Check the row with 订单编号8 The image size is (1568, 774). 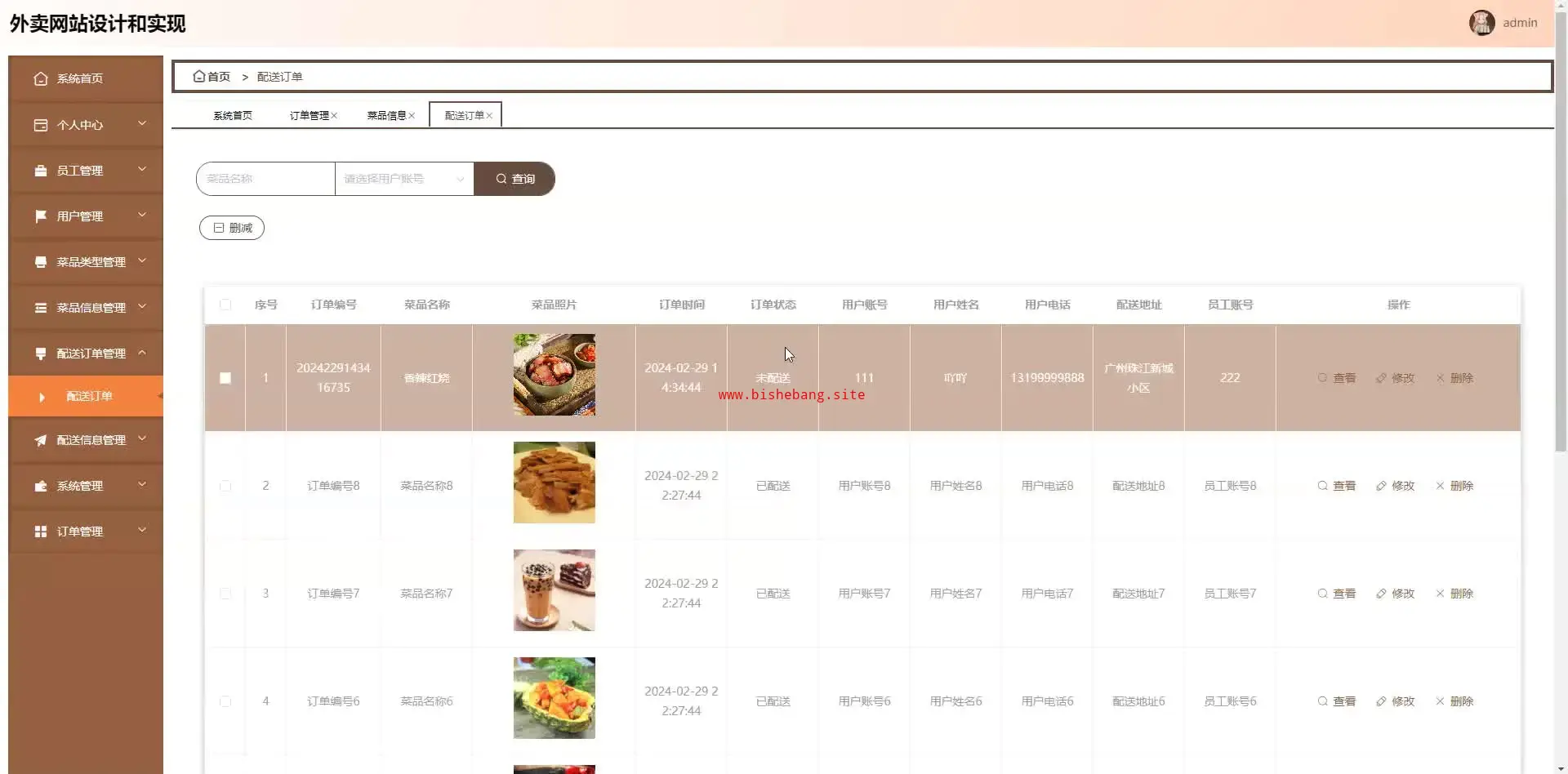225,486
